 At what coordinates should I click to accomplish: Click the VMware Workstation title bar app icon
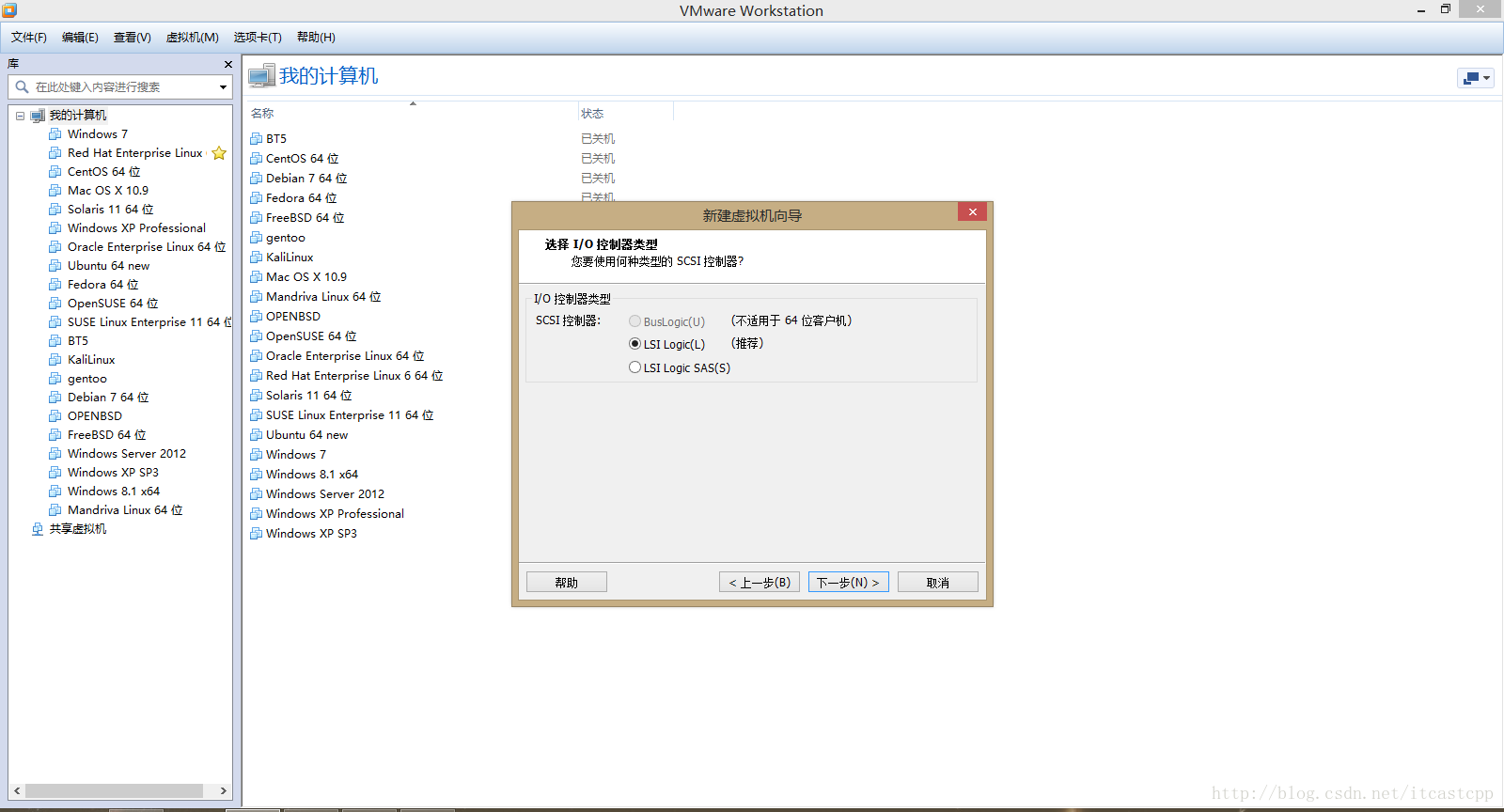coord(9,10)
